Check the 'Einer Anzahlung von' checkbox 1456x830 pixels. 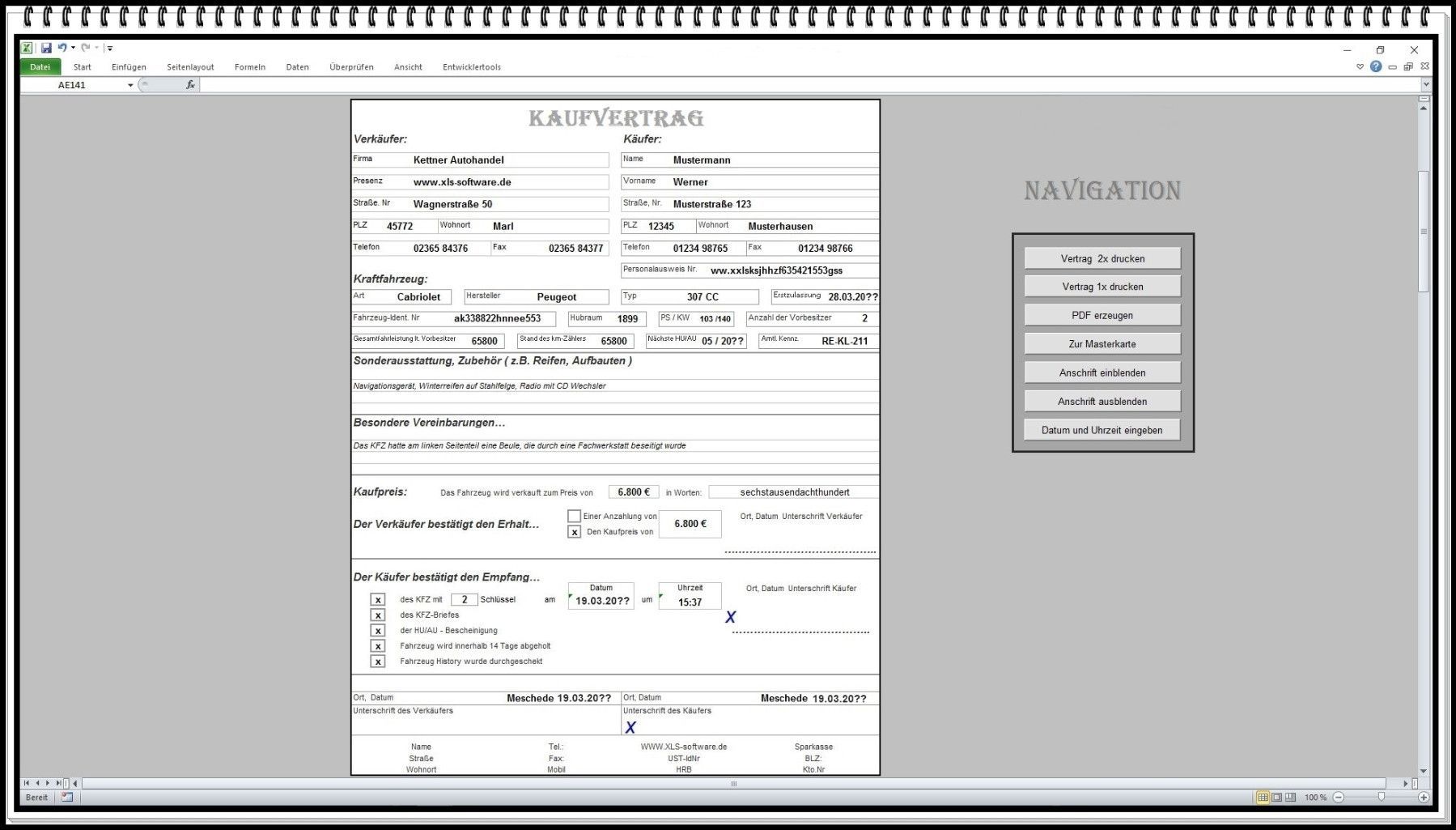(574, 516)
